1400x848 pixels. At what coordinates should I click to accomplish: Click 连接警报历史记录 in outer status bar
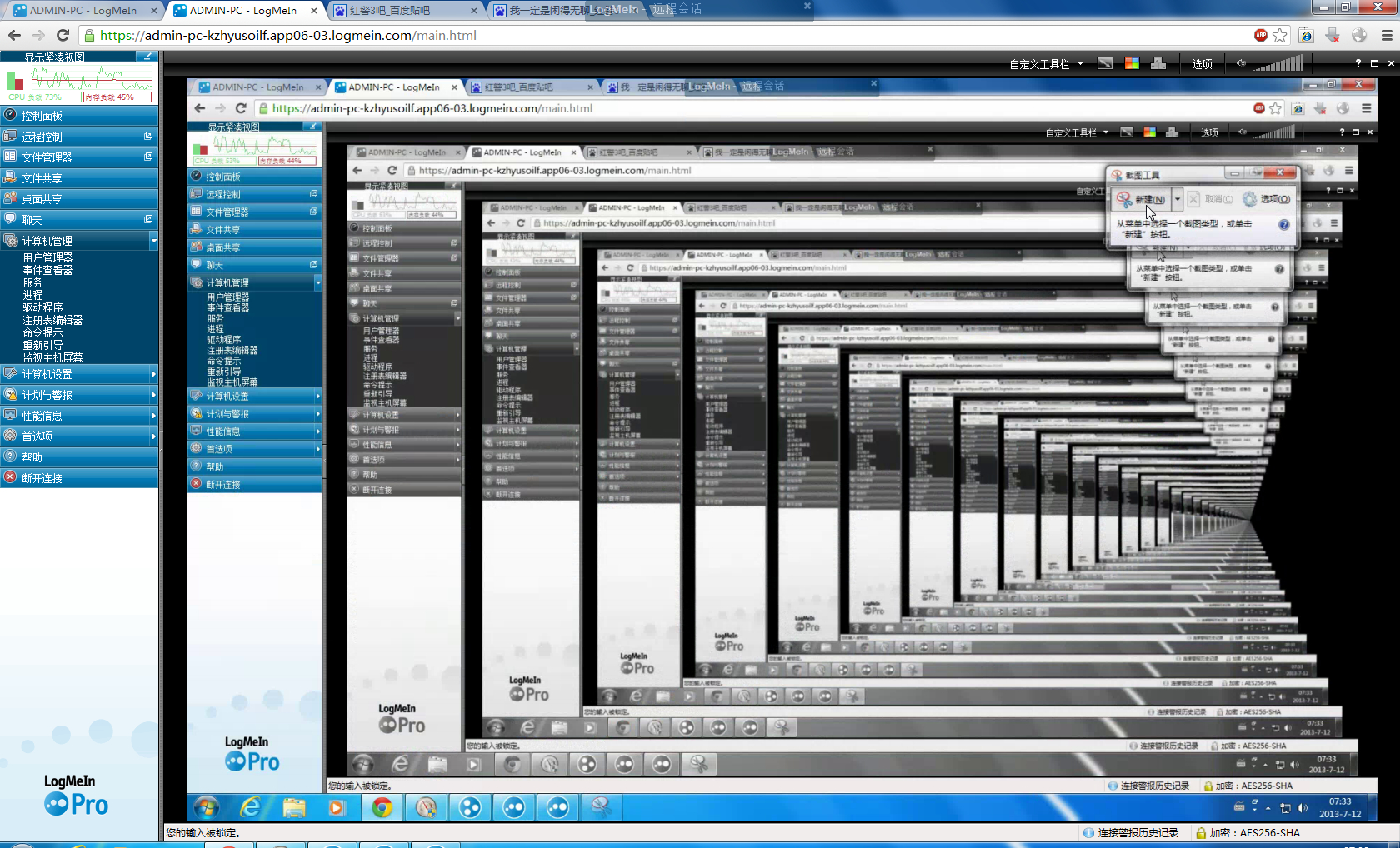pos(1131,832)
